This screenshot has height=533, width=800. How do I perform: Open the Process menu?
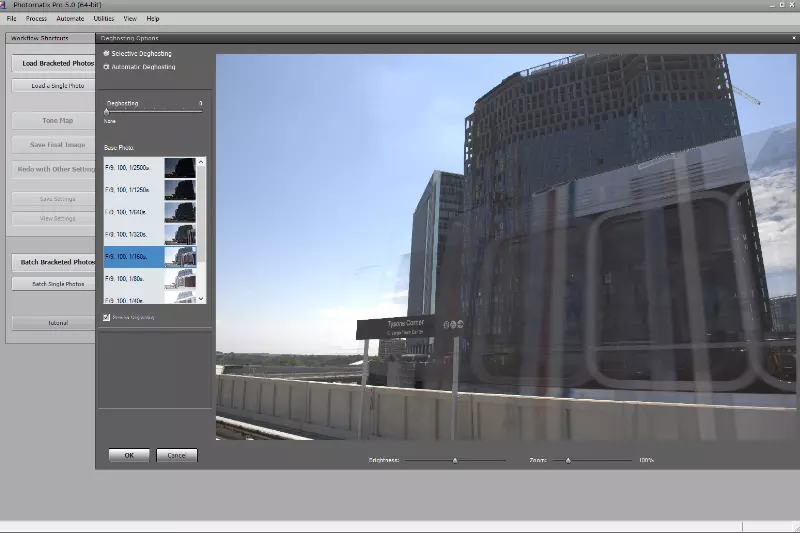pyautogui.click(x=36, y=19)
